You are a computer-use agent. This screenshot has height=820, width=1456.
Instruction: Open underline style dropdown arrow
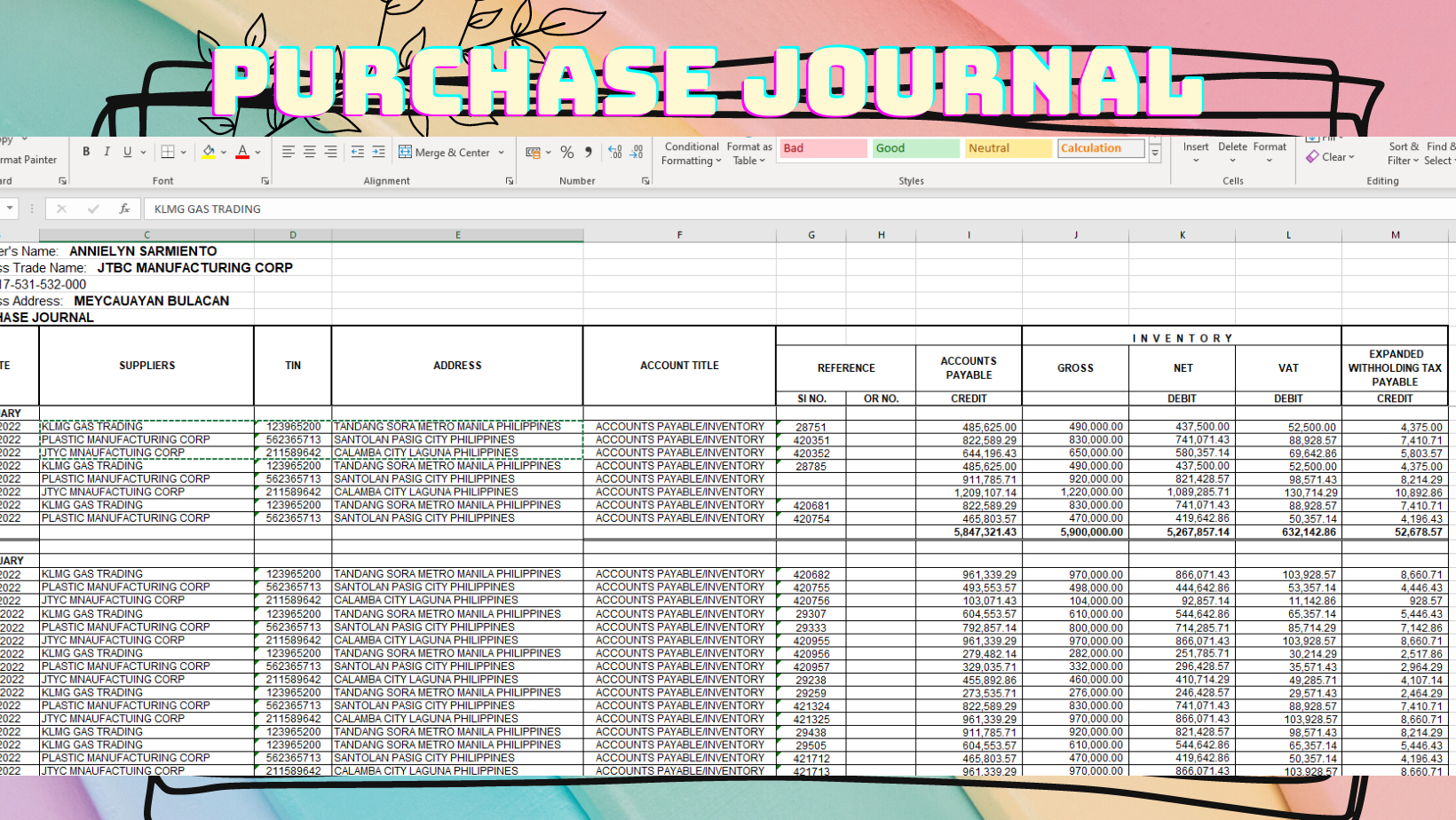143,152
